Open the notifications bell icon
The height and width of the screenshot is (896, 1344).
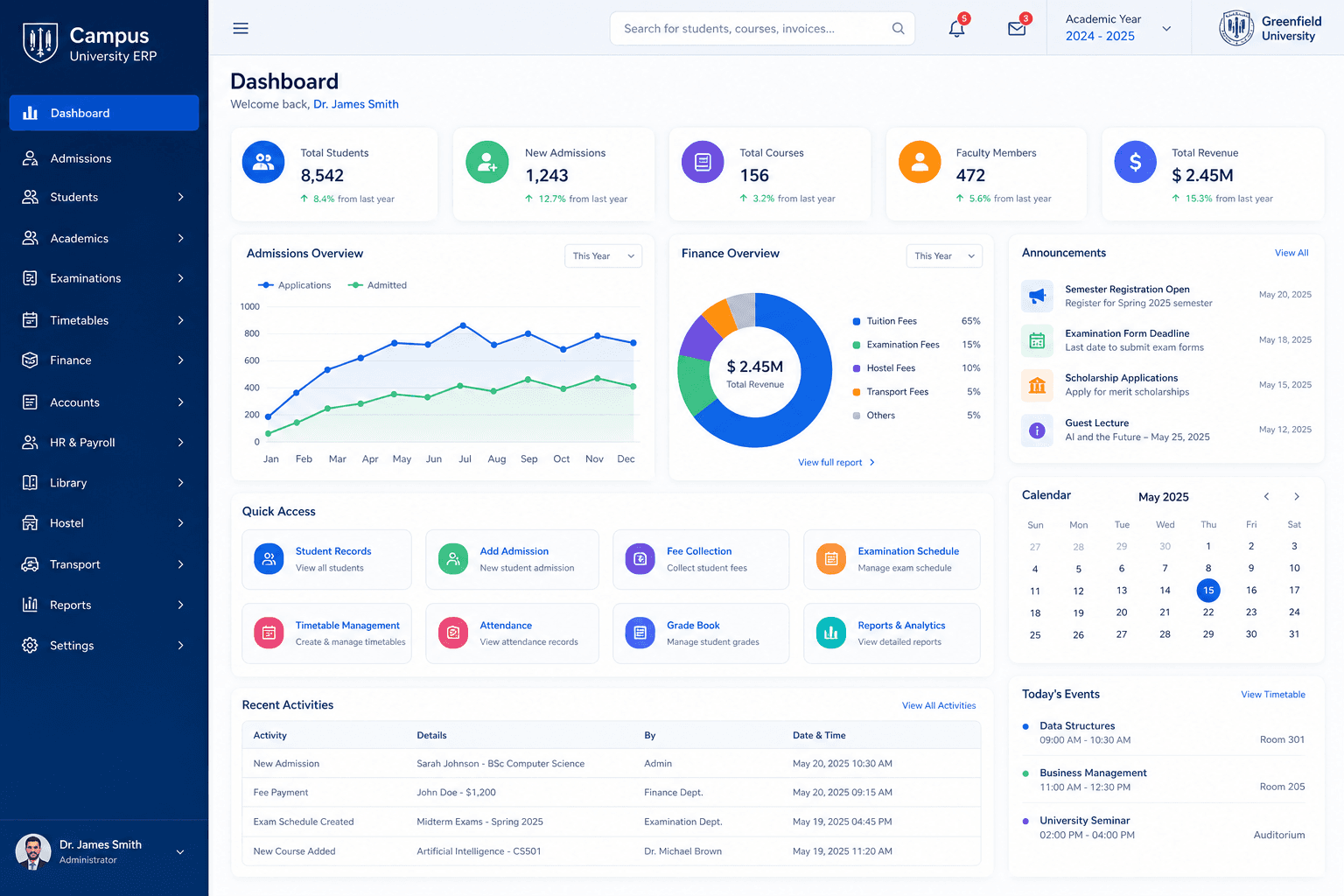[x=956, y=29]
